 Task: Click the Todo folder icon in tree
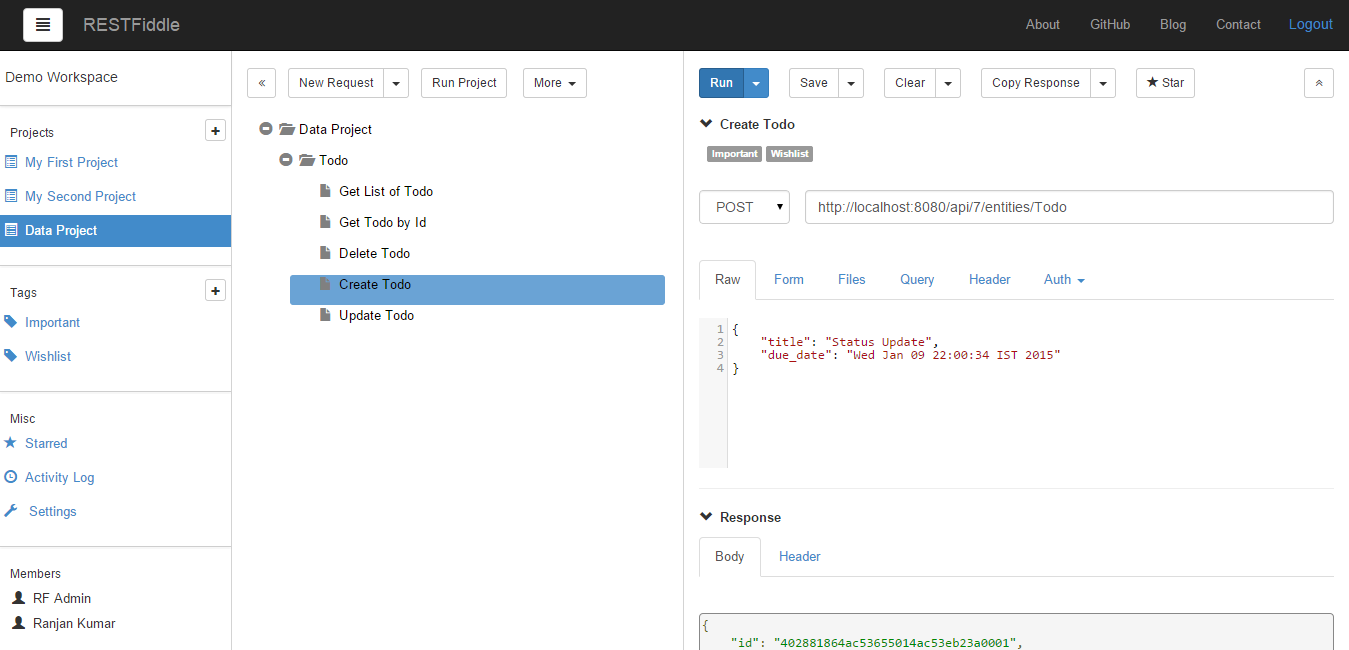click(x=306, y=160)
